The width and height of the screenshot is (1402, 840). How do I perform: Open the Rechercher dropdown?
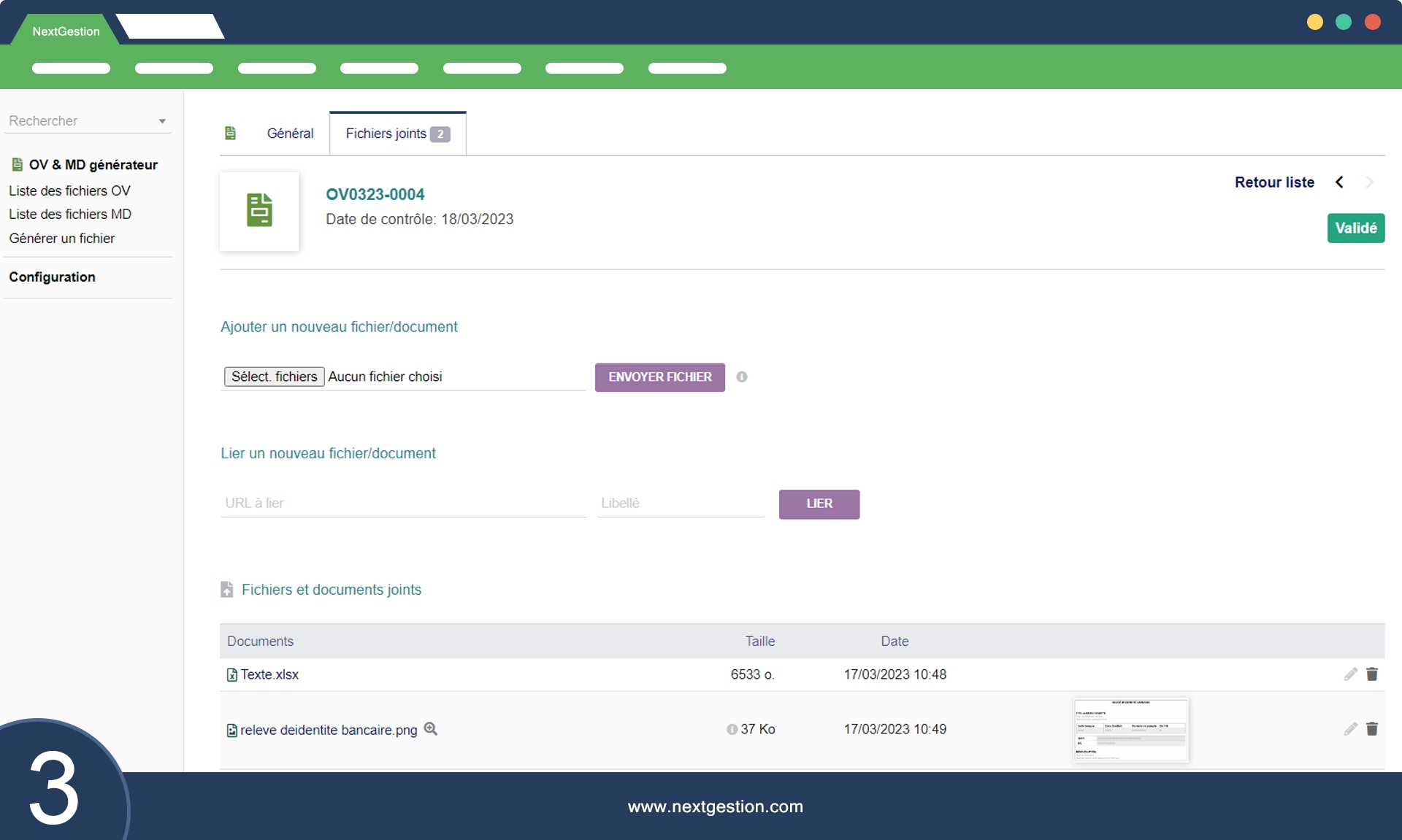click(x=88, y=121)
